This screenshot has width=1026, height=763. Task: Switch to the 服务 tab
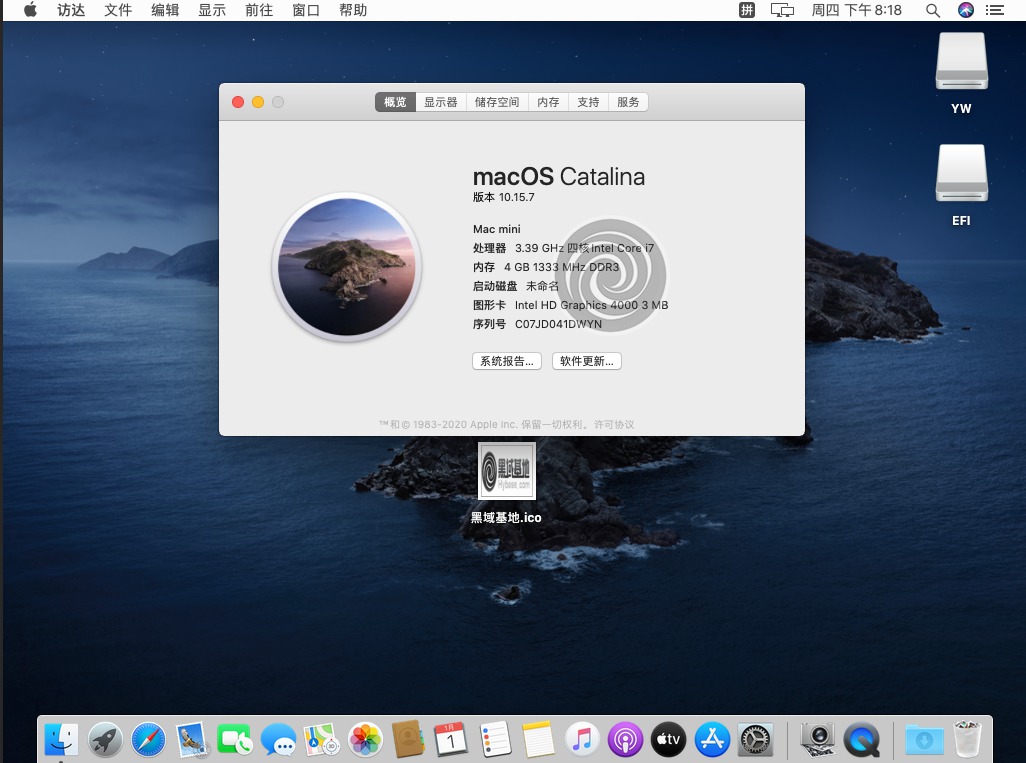[x=628, y=102]
